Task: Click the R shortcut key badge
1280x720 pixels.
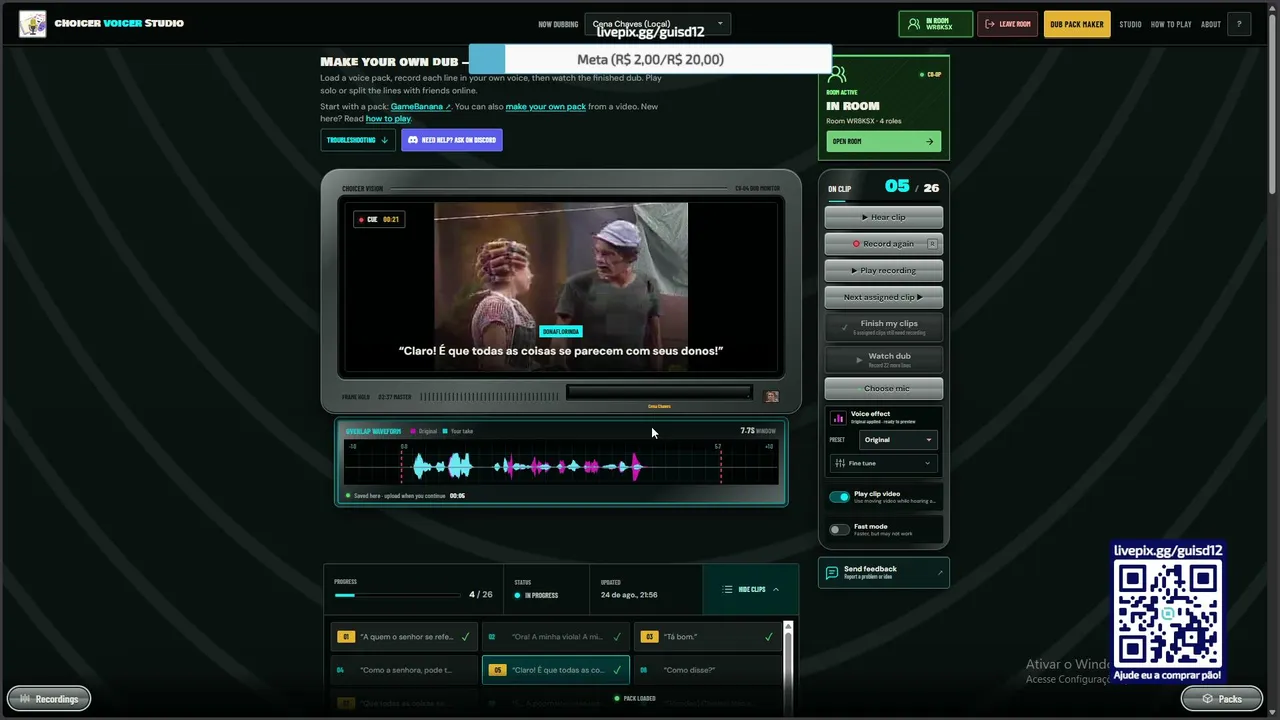Action: point(932,244)
